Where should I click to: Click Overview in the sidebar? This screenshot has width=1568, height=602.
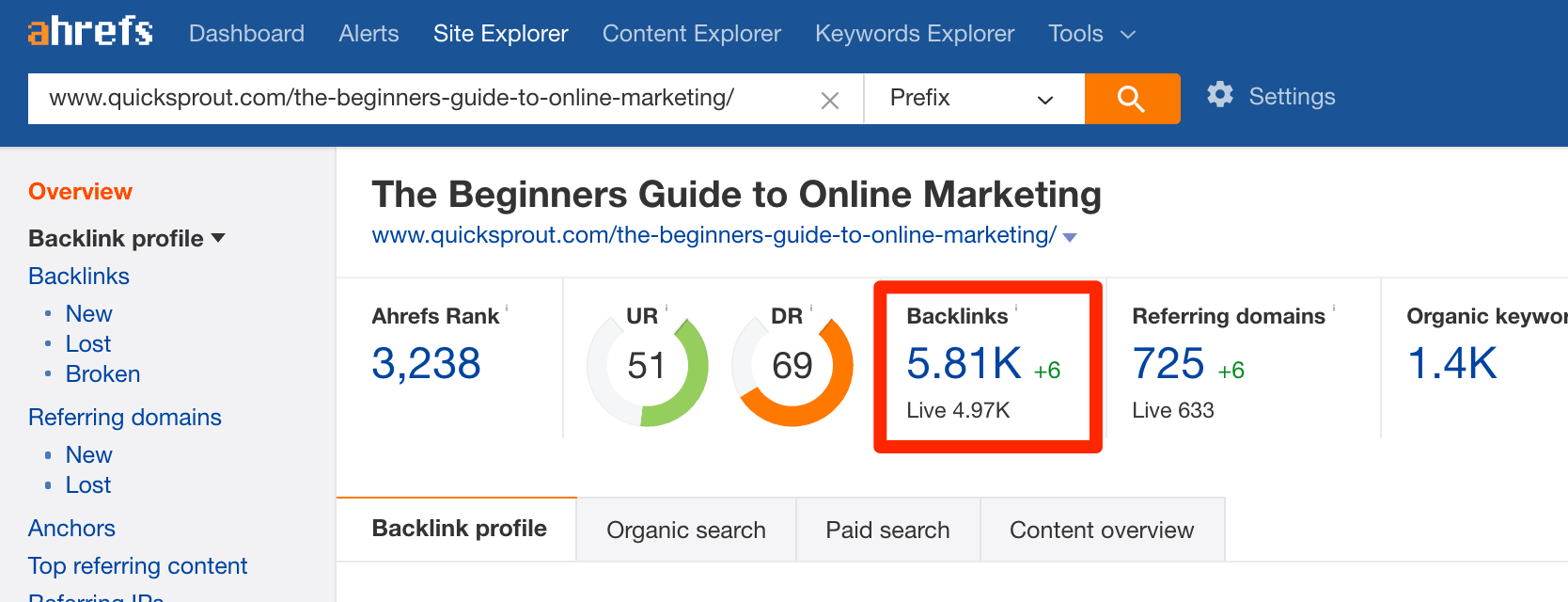tap(80, 191)
